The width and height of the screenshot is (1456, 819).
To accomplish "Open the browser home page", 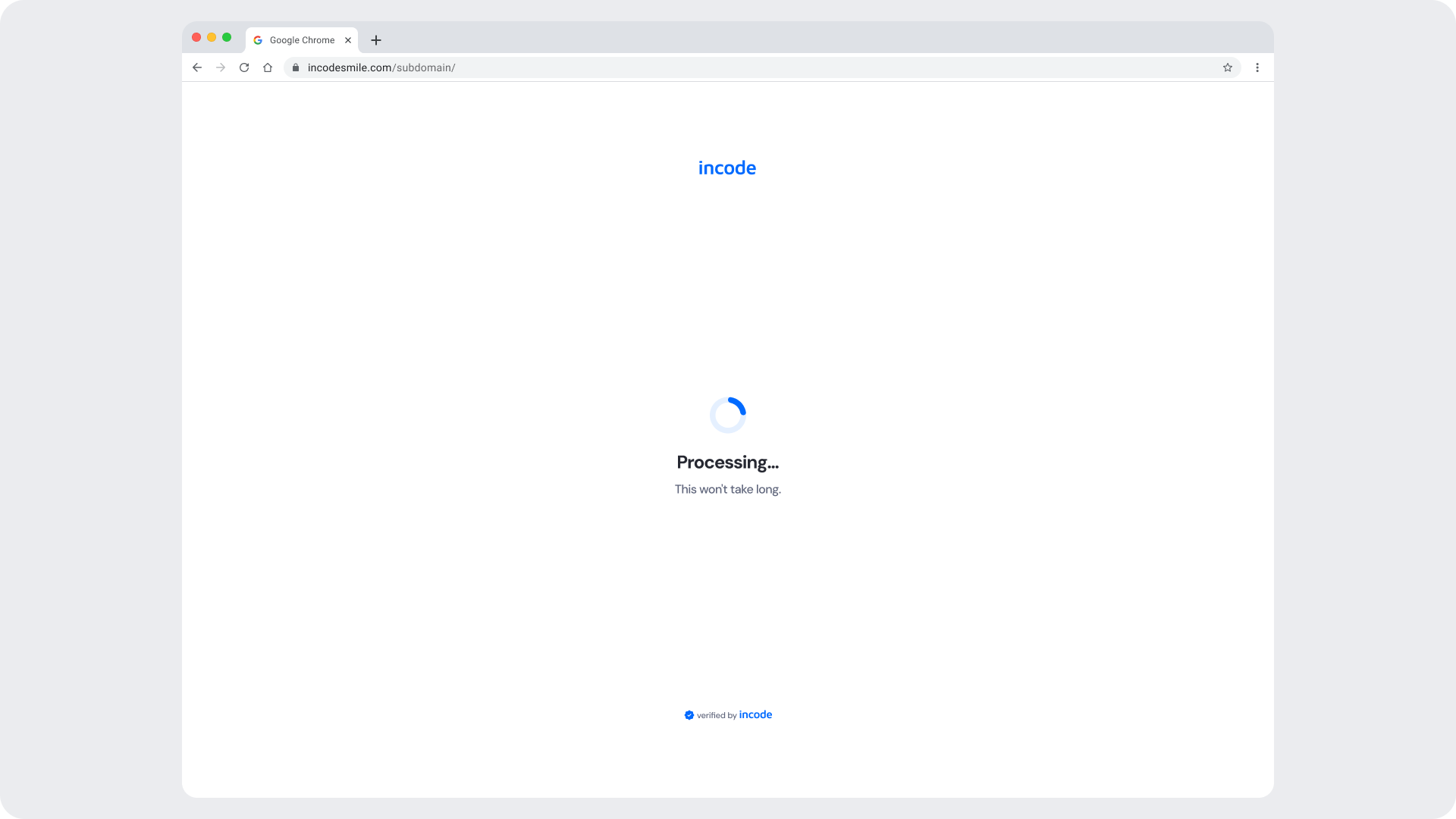I will coord(268,67).
